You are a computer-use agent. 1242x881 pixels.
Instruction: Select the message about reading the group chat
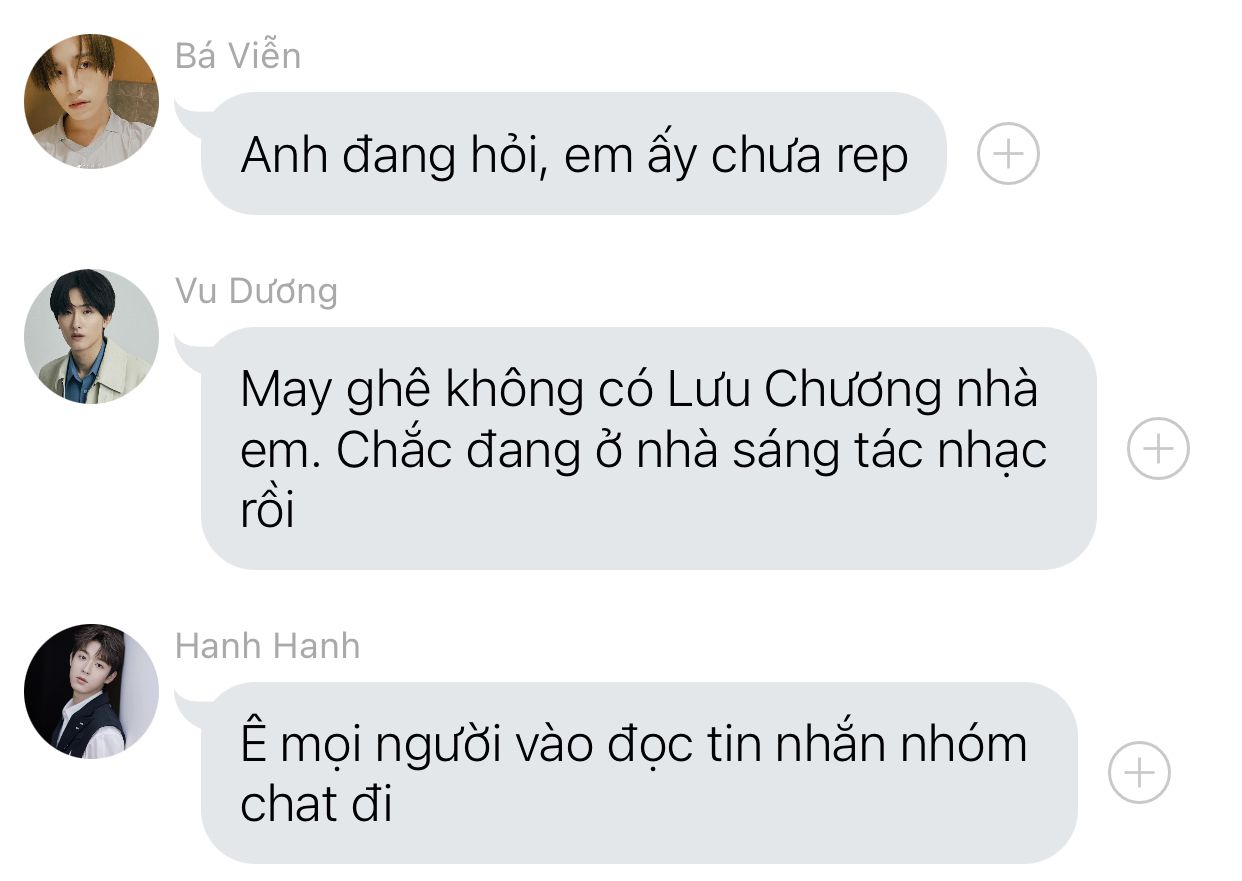pyautogui.click(x=639, y=772)
